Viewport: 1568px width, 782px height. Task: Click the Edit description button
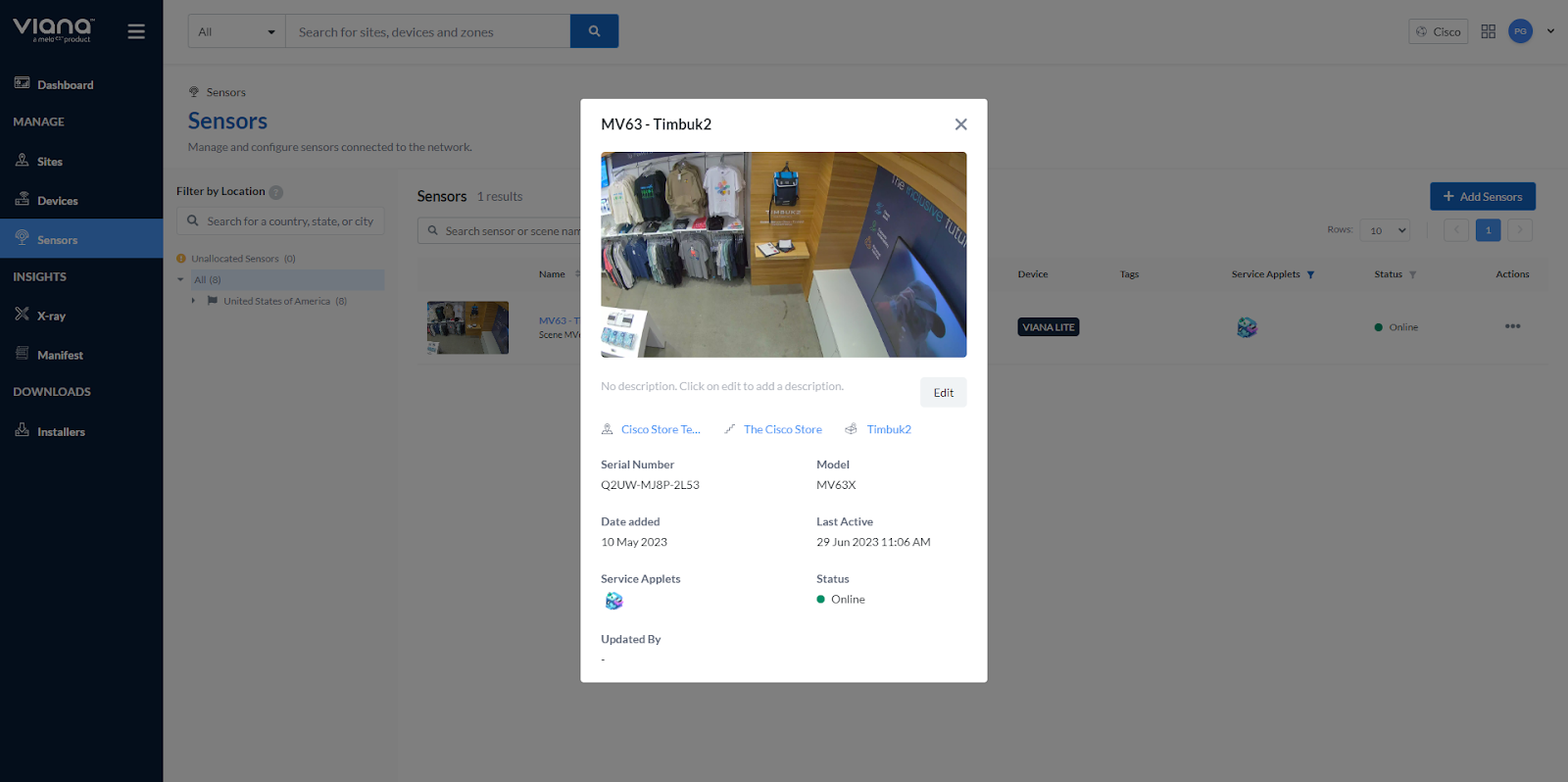[943, 393]
